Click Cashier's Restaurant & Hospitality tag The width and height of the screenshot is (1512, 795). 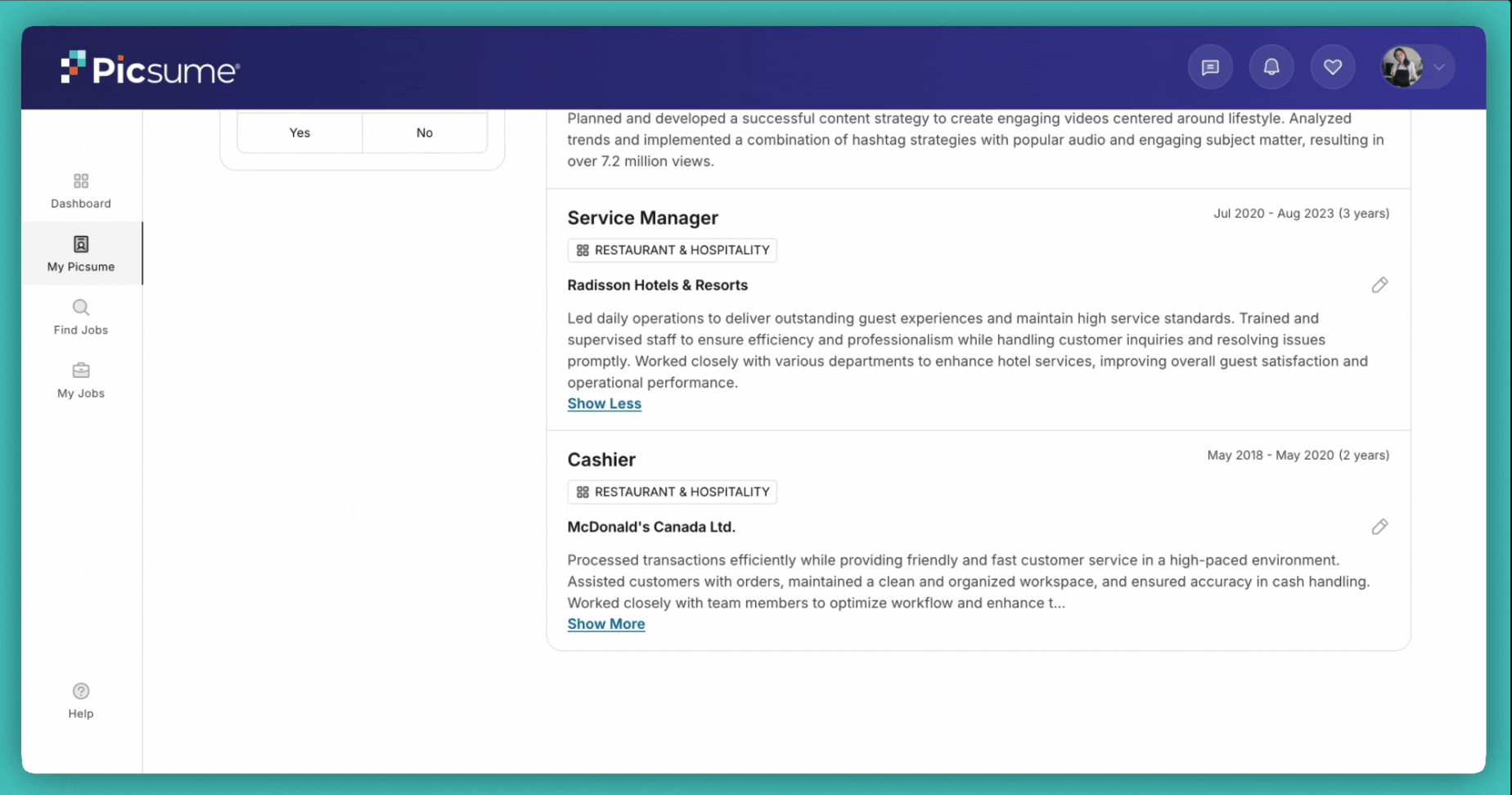[673, 492]
